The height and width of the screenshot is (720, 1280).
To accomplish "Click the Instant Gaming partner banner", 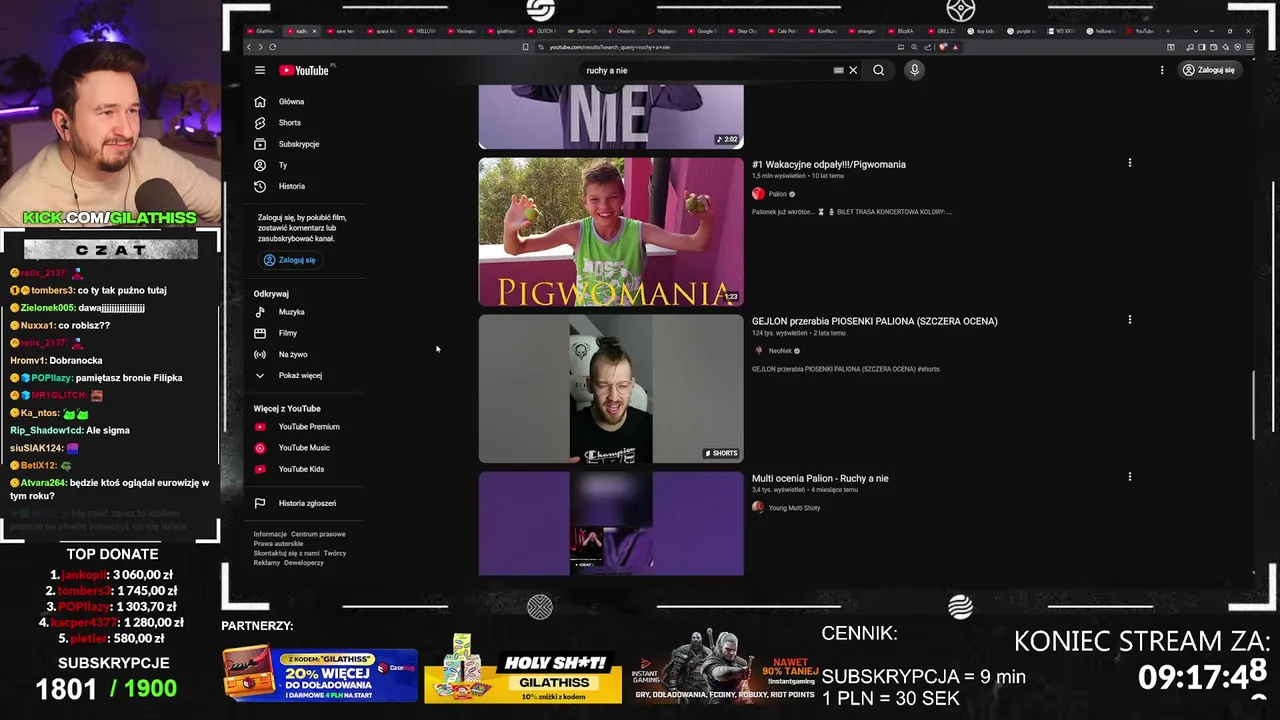I will click(724, 667).
